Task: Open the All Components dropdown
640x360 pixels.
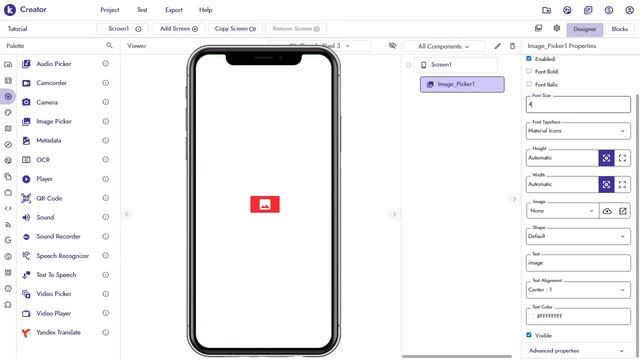Action: tap(444, 47)
